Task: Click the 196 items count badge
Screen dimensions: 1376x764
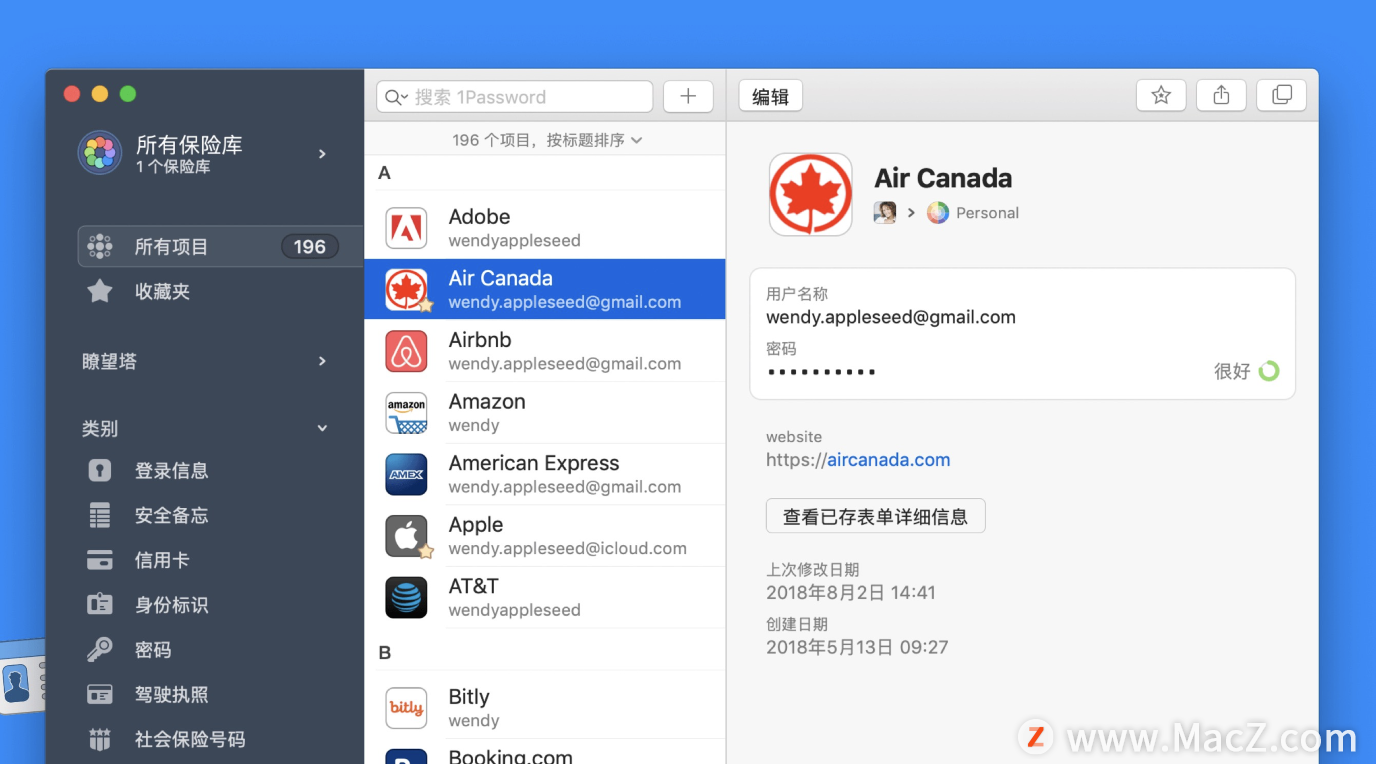Action: click(310, 246)
